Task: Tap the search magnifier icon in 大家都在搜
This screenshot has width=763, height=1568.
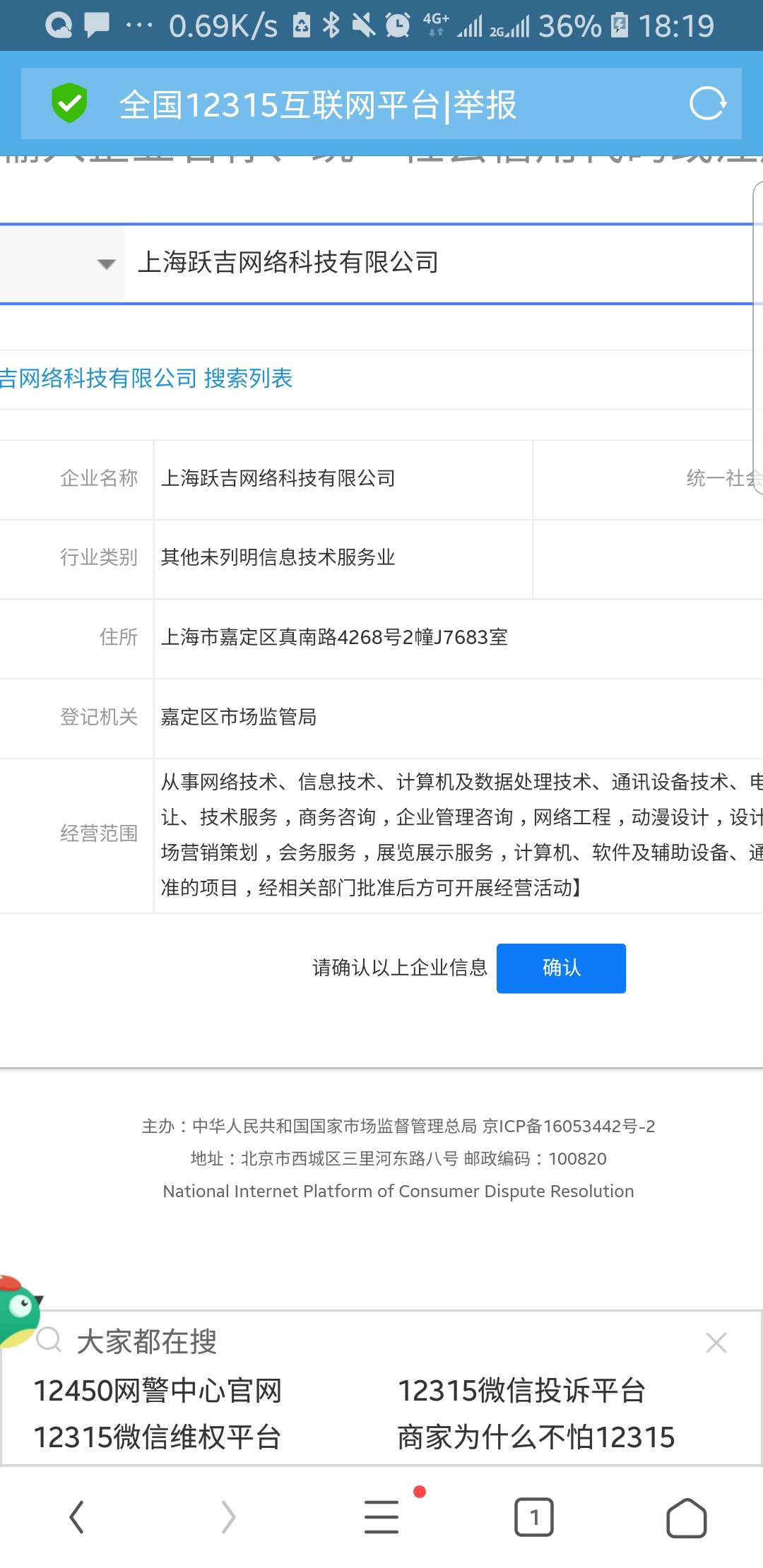Action: pyautogui.click(x=49, y=1339)
